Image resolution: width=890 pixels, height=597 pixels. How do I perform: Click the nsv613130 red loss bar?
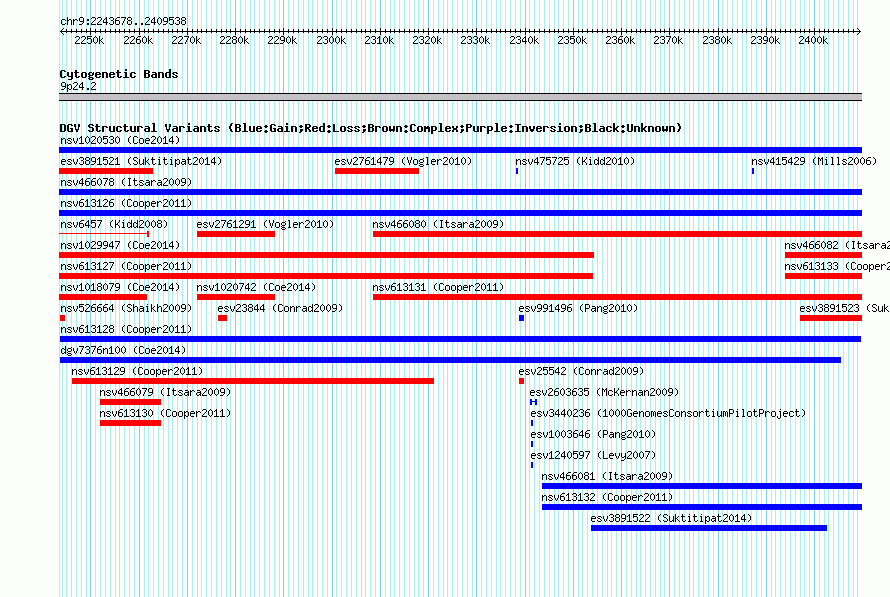pyautogui.click(x=131, y=423)
